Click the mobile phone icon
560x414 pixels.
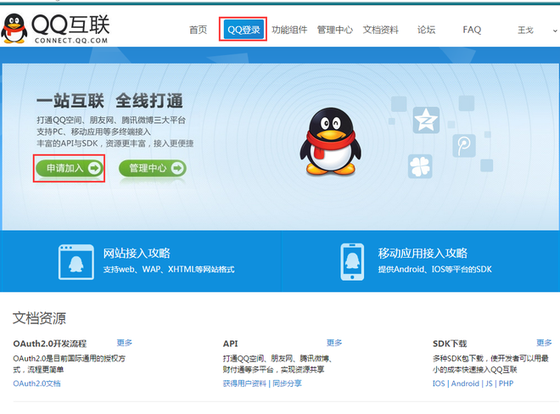[x=352, y=262]
